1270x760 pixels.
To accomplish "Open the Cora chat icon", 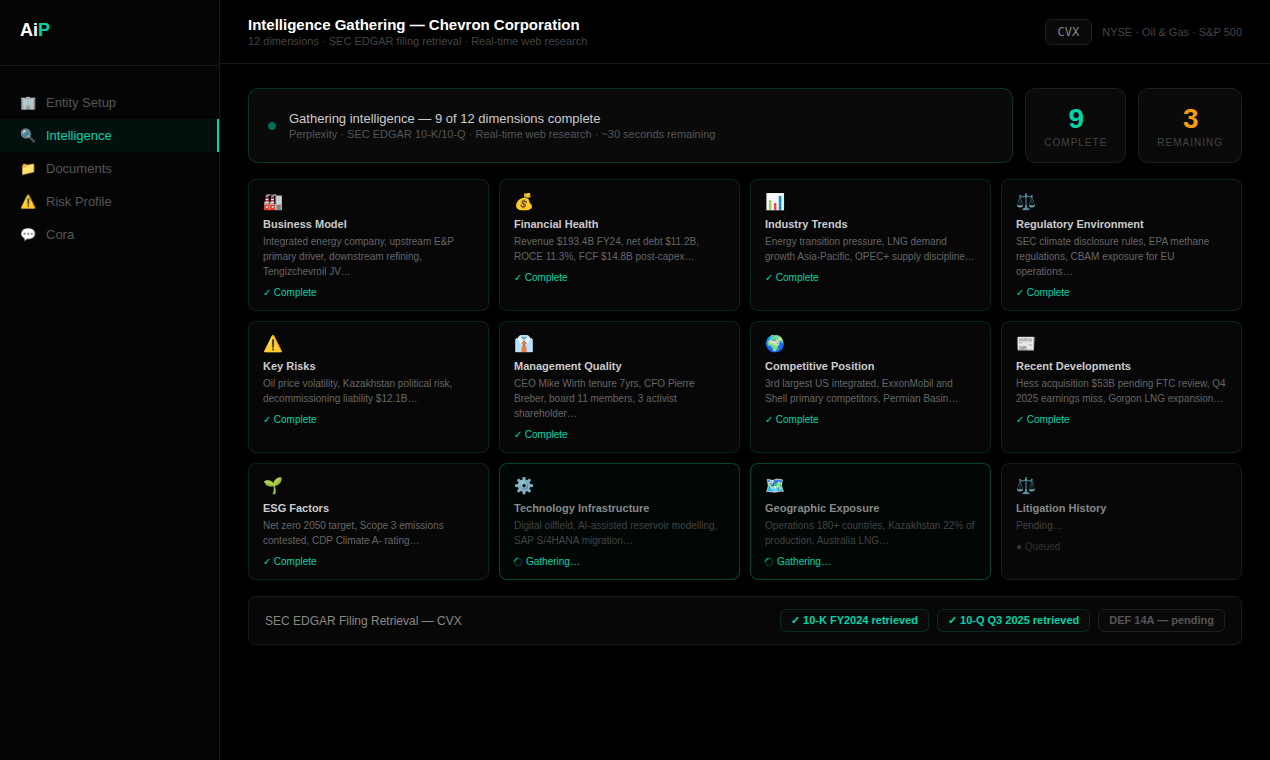I will [27, 234].
